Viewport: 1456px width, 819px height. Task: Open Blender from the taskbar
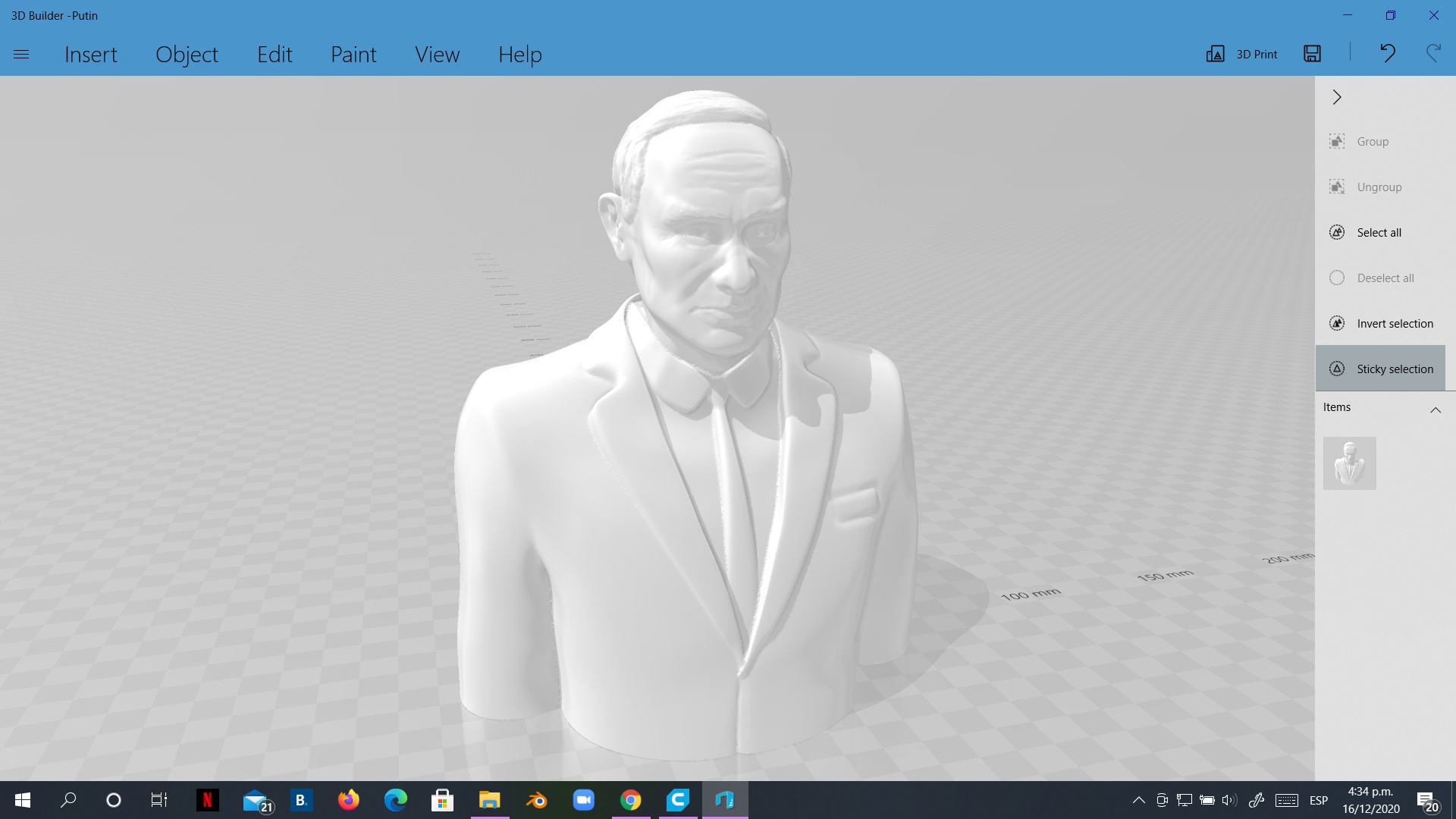pos(536,800)
